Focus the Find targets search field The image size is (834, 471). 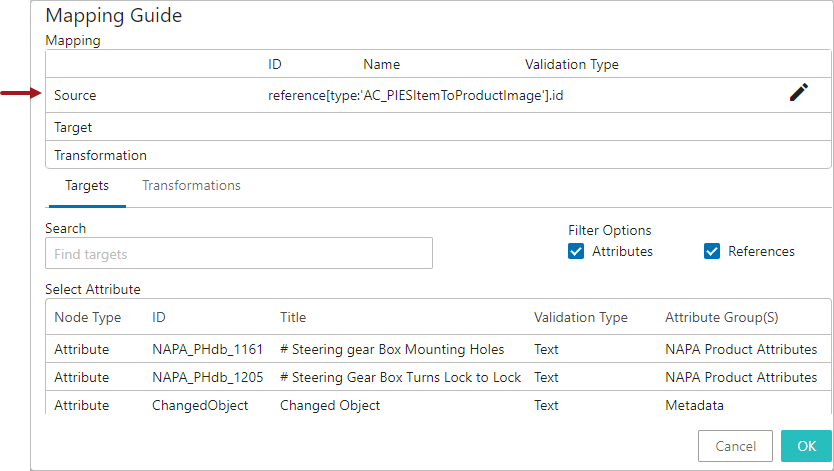239,254
